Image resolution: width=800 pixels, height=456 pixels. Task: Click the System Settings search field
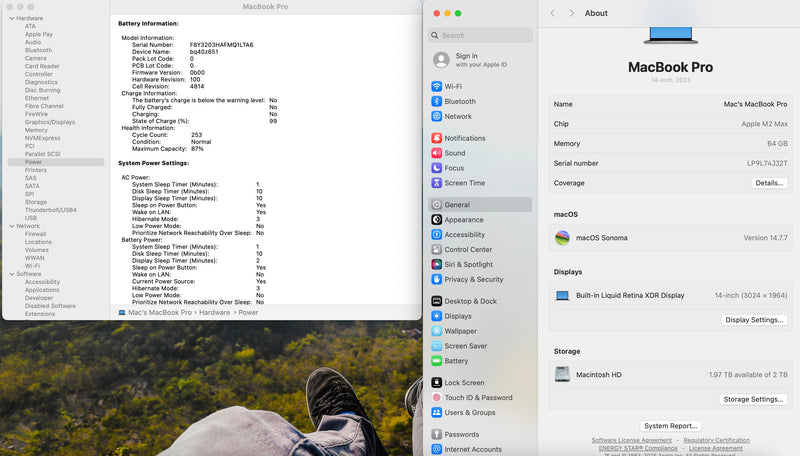point(480,35)
